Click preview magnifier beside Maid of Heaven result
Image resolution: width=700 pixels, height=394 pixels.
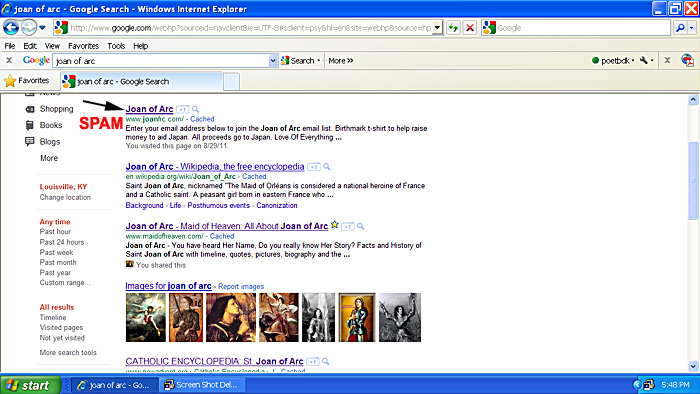coord(361,227)
